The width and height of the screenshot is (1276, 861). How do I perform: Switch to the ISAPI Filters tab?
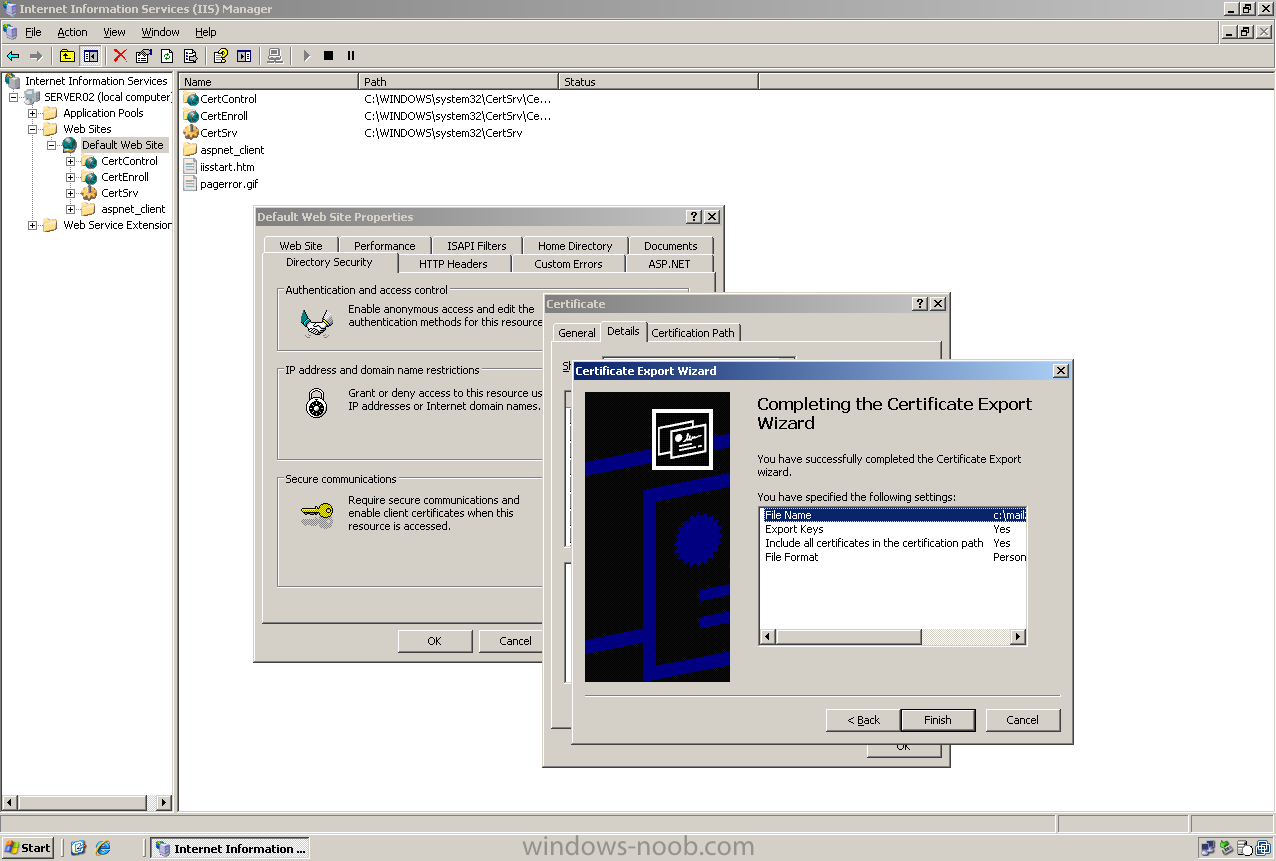[477, 246]
